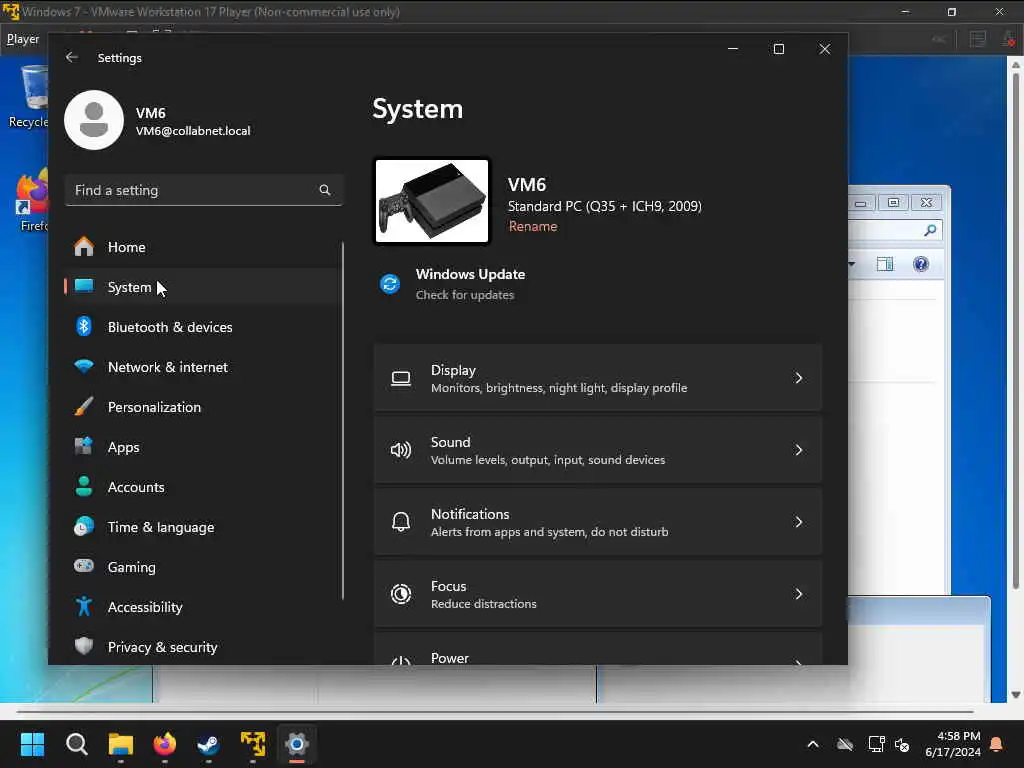Click the Accessibility figure icon
Screen dimensions: 1024x768
click(x=84, y=607)
